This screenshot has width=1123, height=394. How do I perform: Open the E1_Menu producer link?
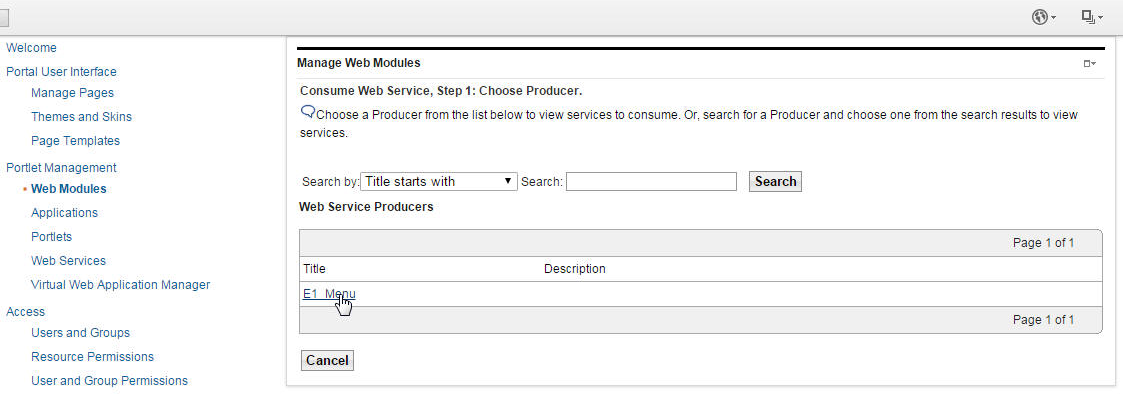(x=329, y=294)
